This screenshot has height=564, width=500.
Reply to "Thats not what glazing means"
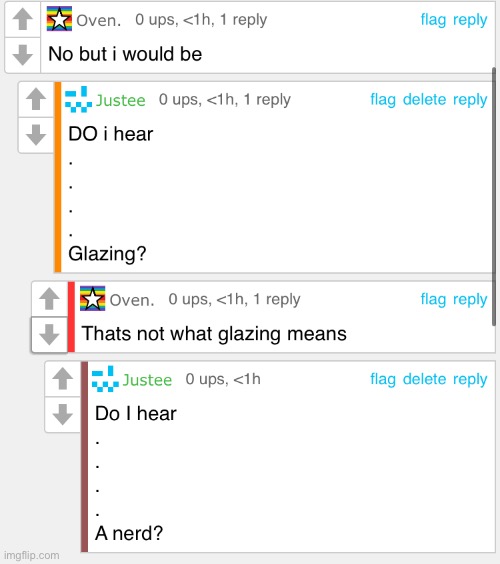pos(470,299)
